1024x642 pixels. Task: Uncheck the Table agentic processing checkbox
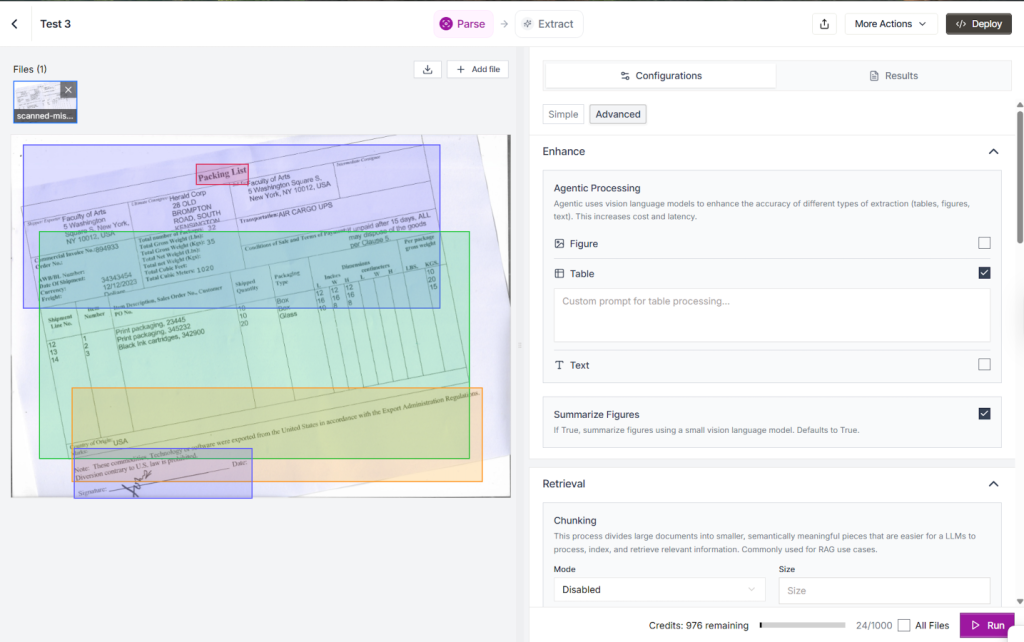[984, 273]
